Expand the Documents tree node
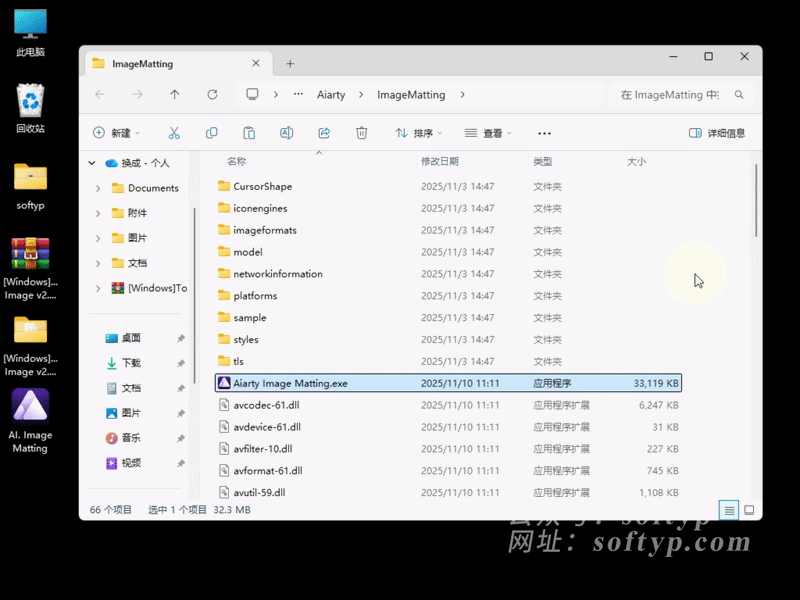Viewport: 800px width, 600px height. click(98, 188)
